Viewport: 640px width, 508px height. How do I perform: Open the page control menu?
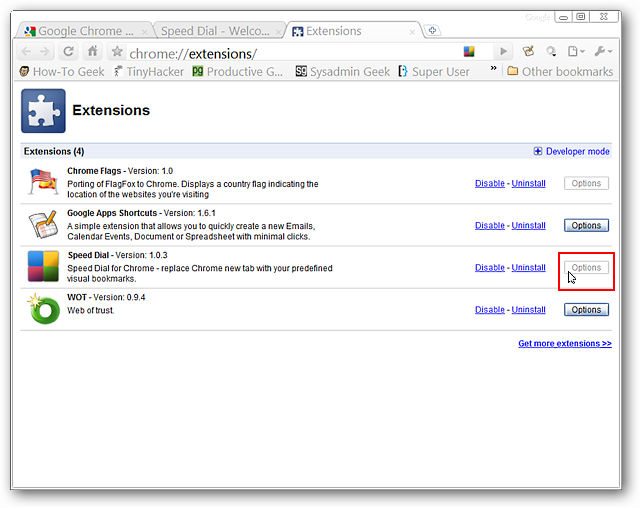[x=575, y=52]
